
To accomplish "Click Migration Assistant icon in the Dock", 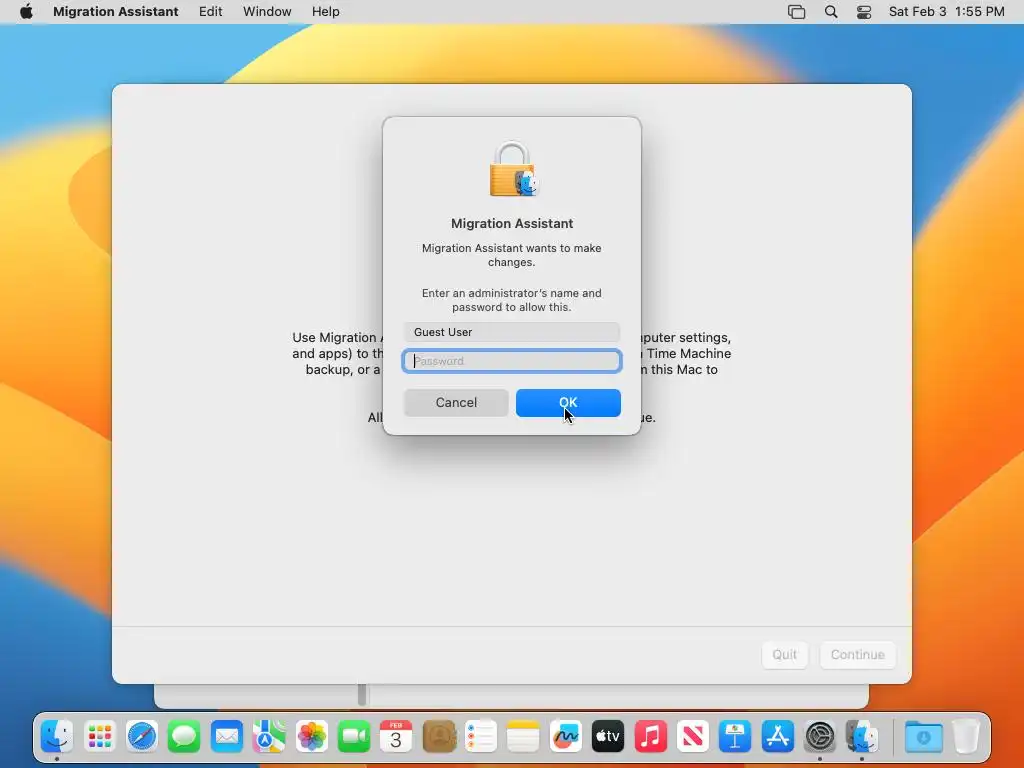I will pos(862,737).
